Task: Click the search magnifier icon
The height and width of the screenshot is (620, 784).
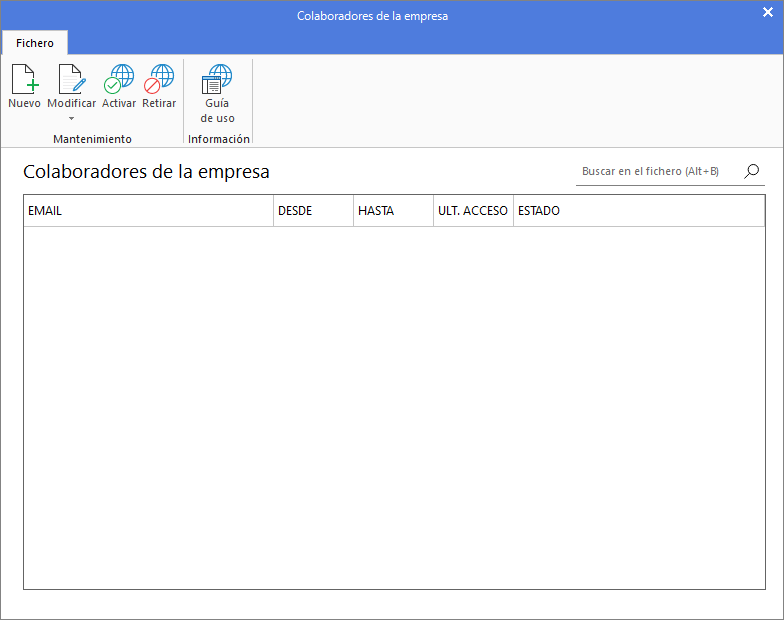Action: (x=752, y=172)
